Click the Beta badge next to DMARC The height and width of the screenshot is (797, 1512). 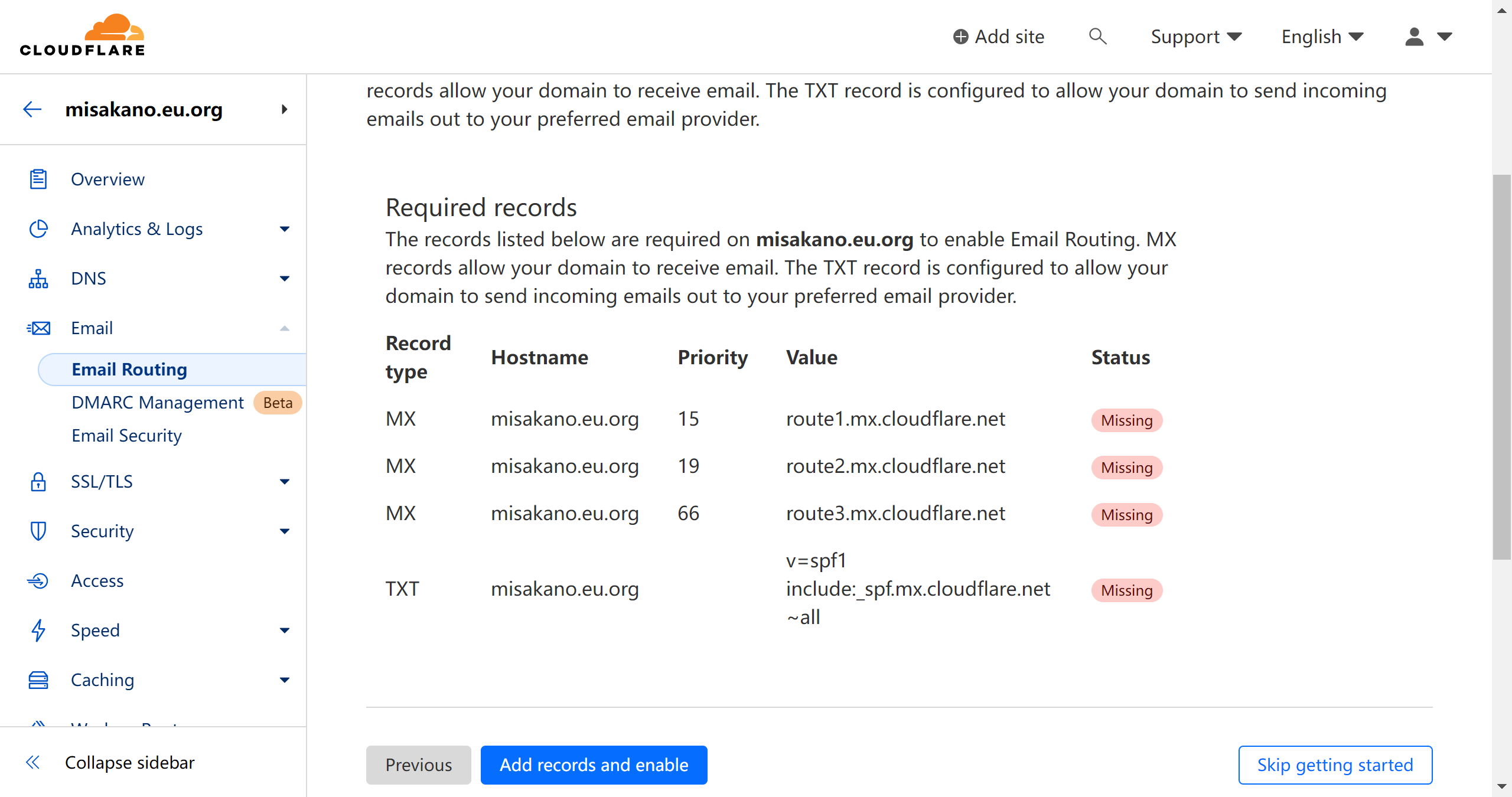278,403
